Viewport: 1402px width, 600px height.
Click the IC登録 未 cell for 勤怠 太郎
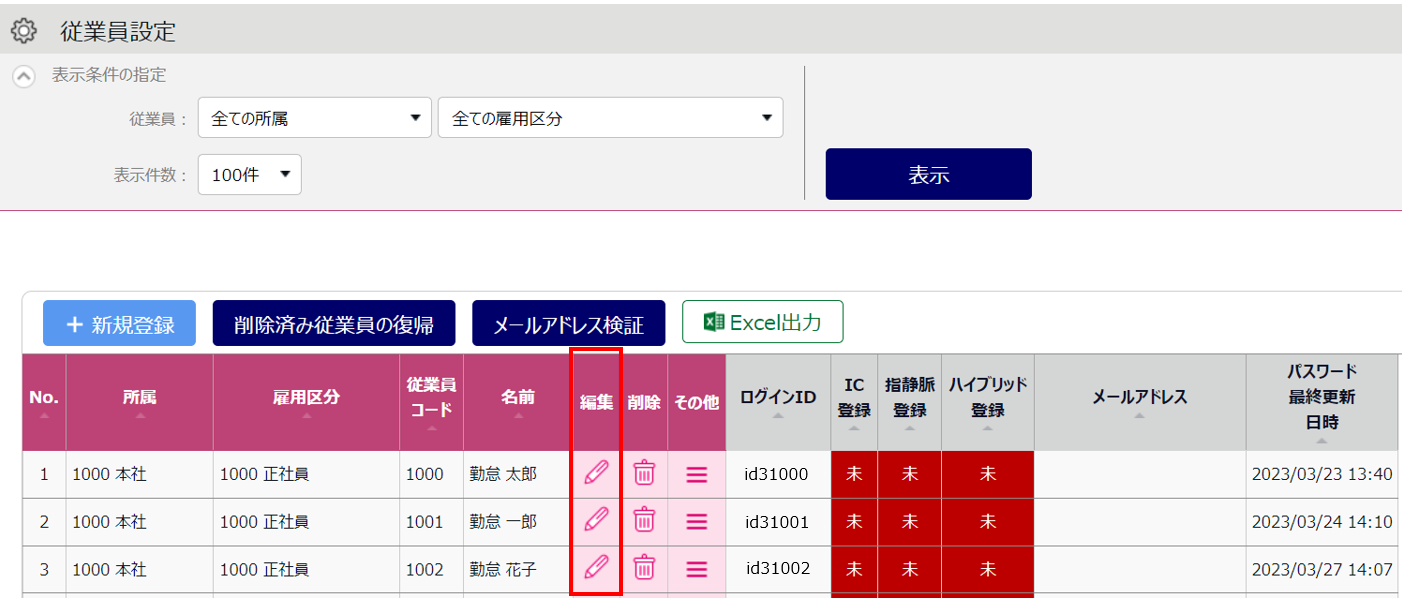854,474
